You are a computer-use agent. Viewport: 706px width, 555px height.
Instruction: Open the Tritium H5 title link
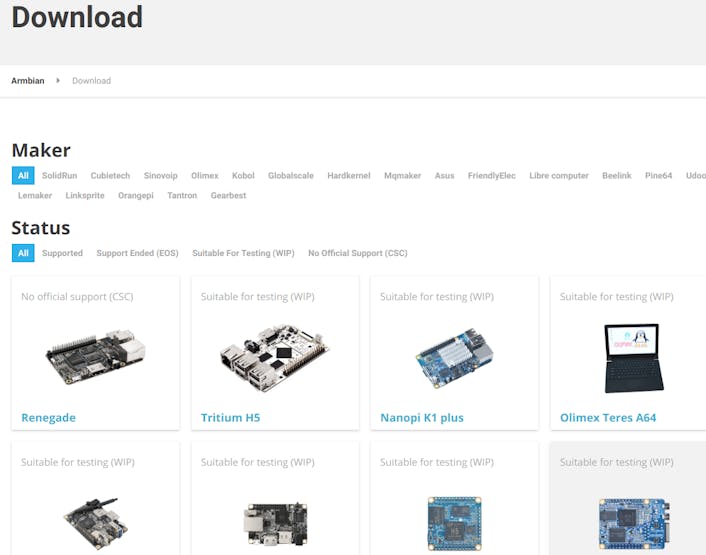point(231,418)
